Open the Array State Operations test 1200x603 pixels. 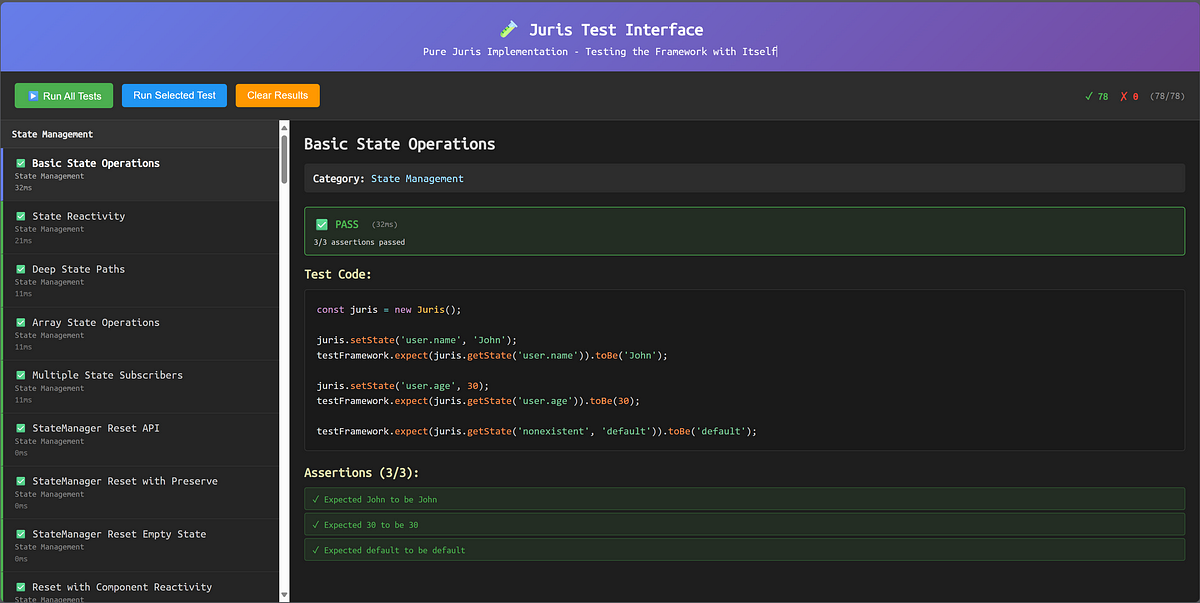[x=140, y=333]
